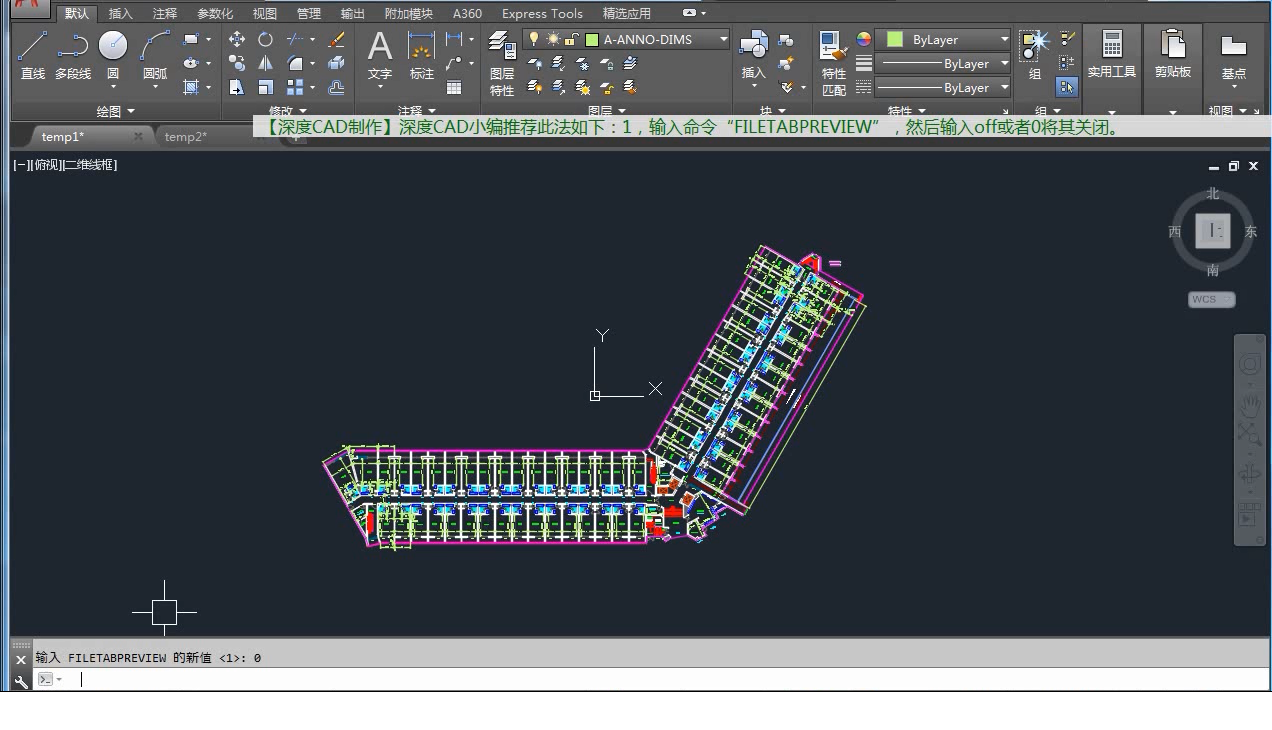Expand the 绘图 (Draw) panel
The height and width of the screenshot is (730, 1272).
pos(116,111)
